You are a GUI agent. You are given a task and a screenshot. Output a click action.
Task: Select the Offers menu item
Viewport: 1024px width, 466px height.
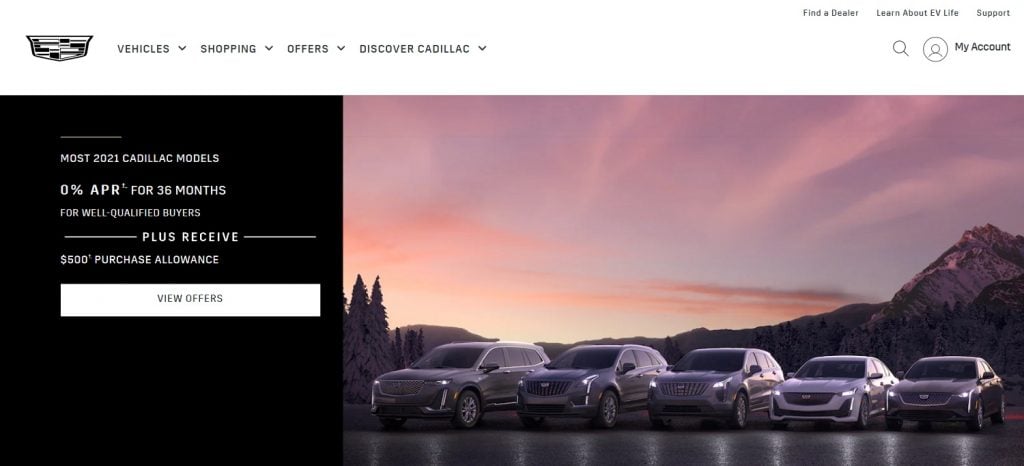click(x=308, y=49)
